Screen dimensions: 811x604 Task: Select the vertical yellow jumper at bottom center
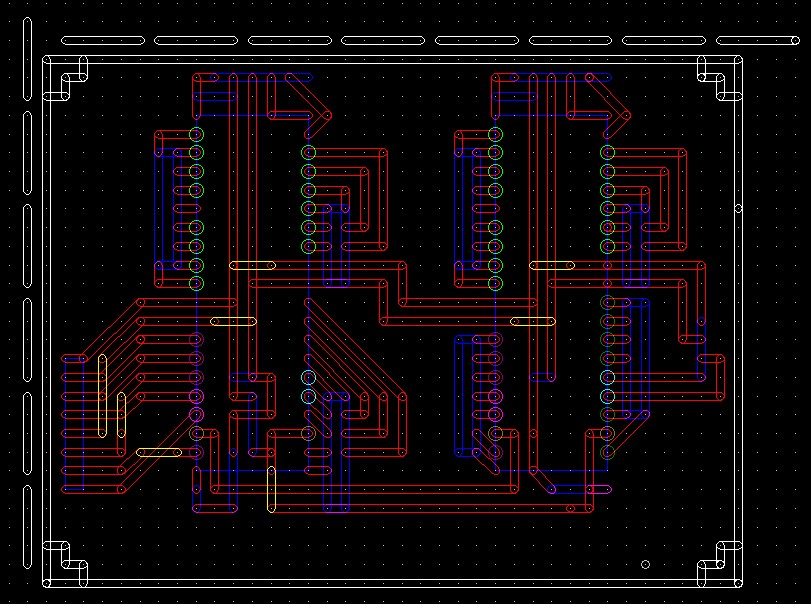pyautogui.click(x=271, y=489)
